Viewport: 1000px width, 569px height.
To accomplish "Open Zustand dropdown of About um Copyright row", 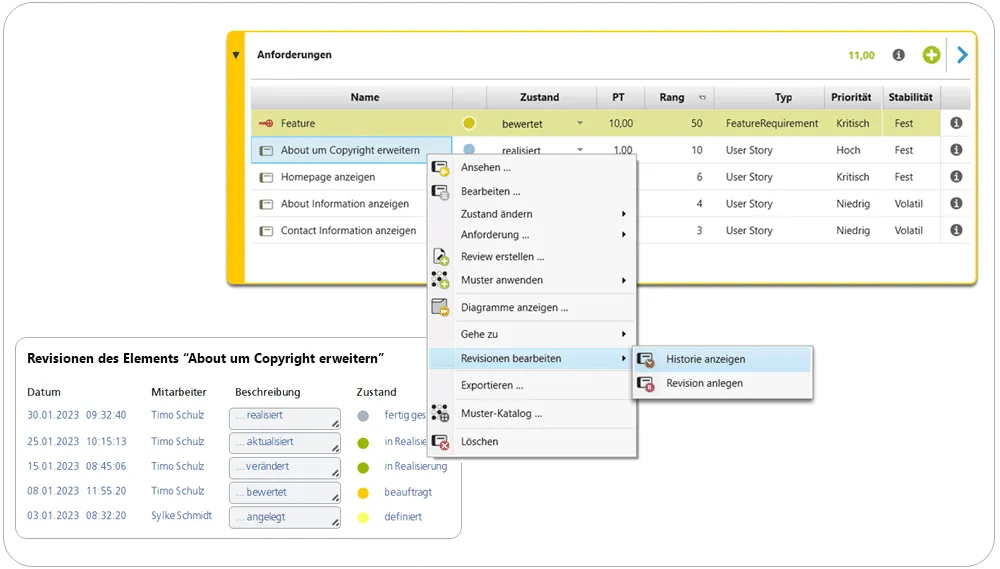I will coord(580,150).
